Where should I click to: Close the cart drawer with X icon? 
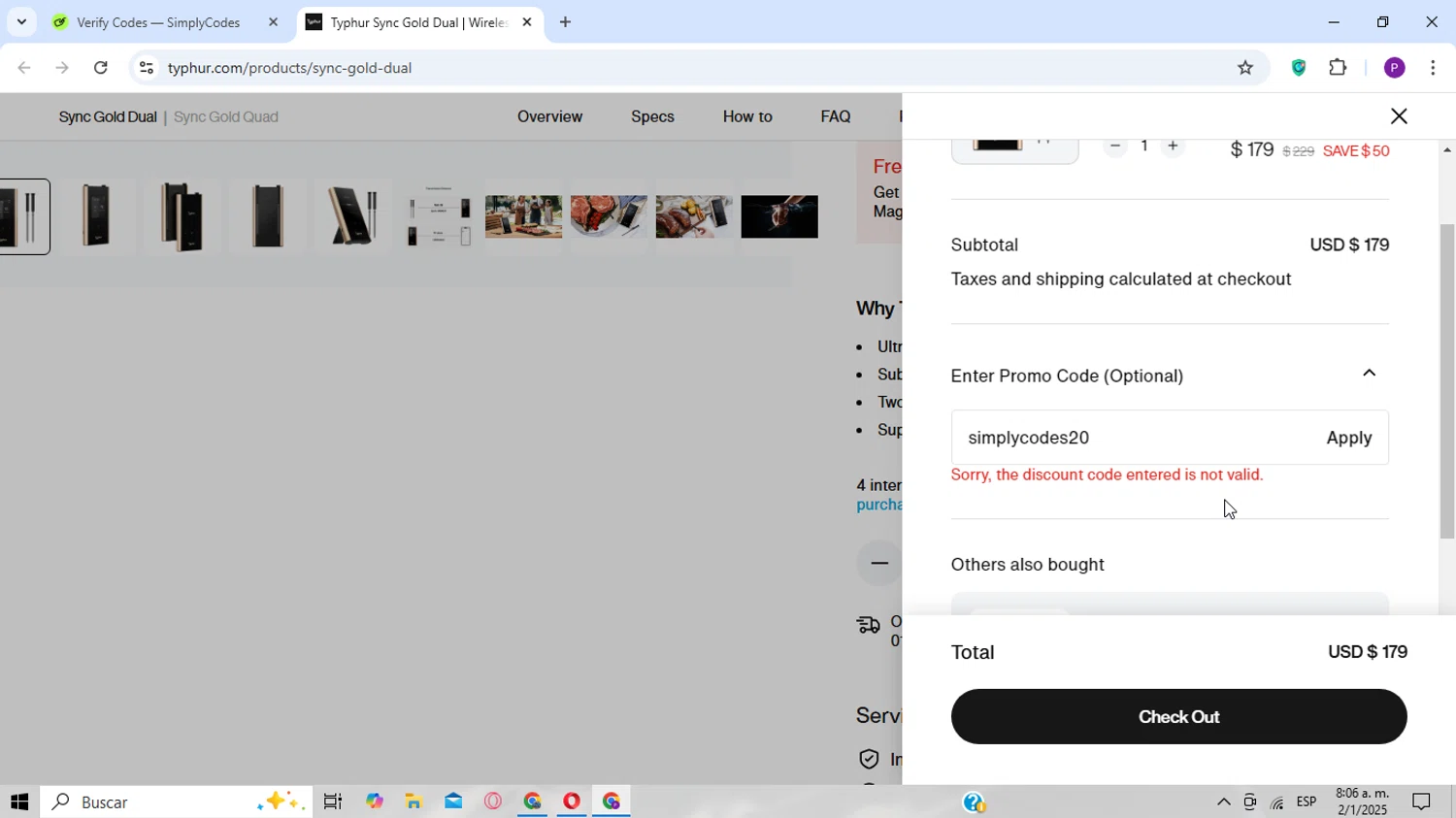click(x=1398, y=116)
